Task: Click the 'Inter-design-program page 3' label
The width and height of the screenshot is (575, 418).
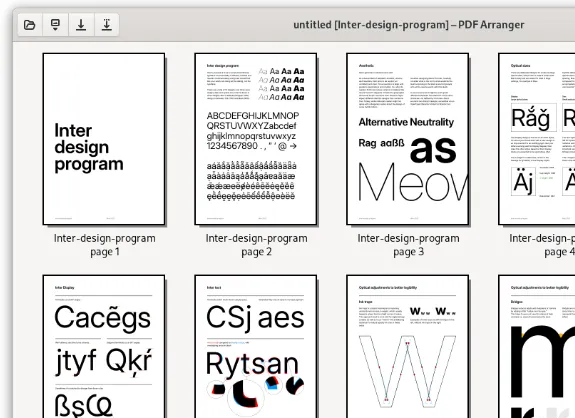Action: [x=408, y=245]
